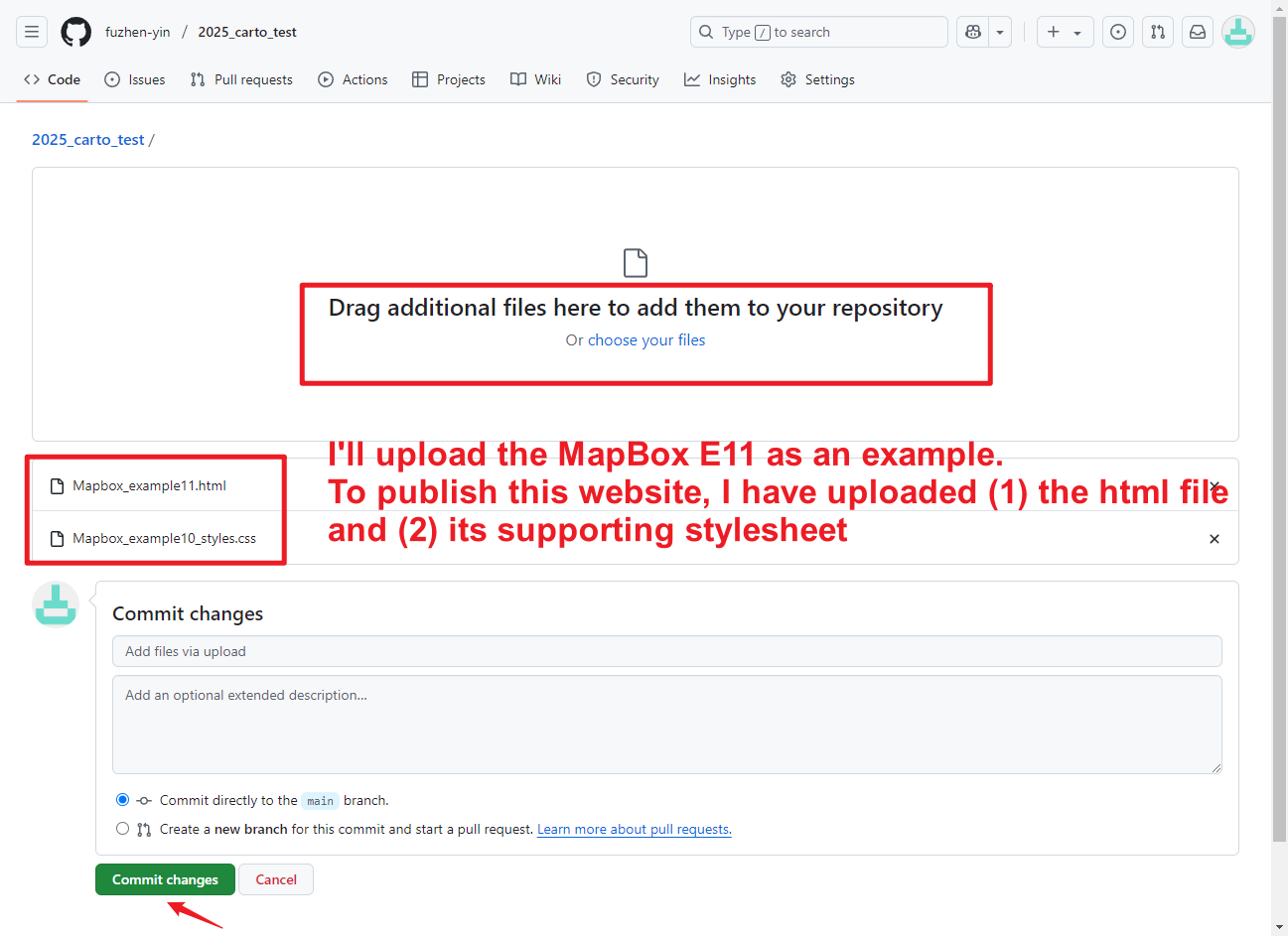This screenshot has width=1288, height=936.
Task: Select 'Commit directly to the main branch'
Action: [122, 799]
